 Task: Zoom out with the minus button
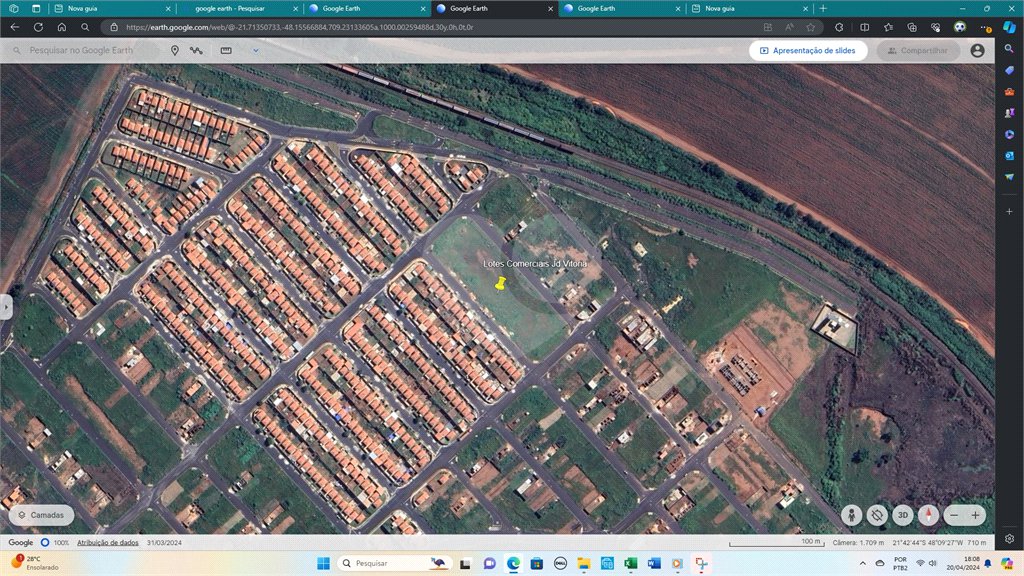(954, 515)
